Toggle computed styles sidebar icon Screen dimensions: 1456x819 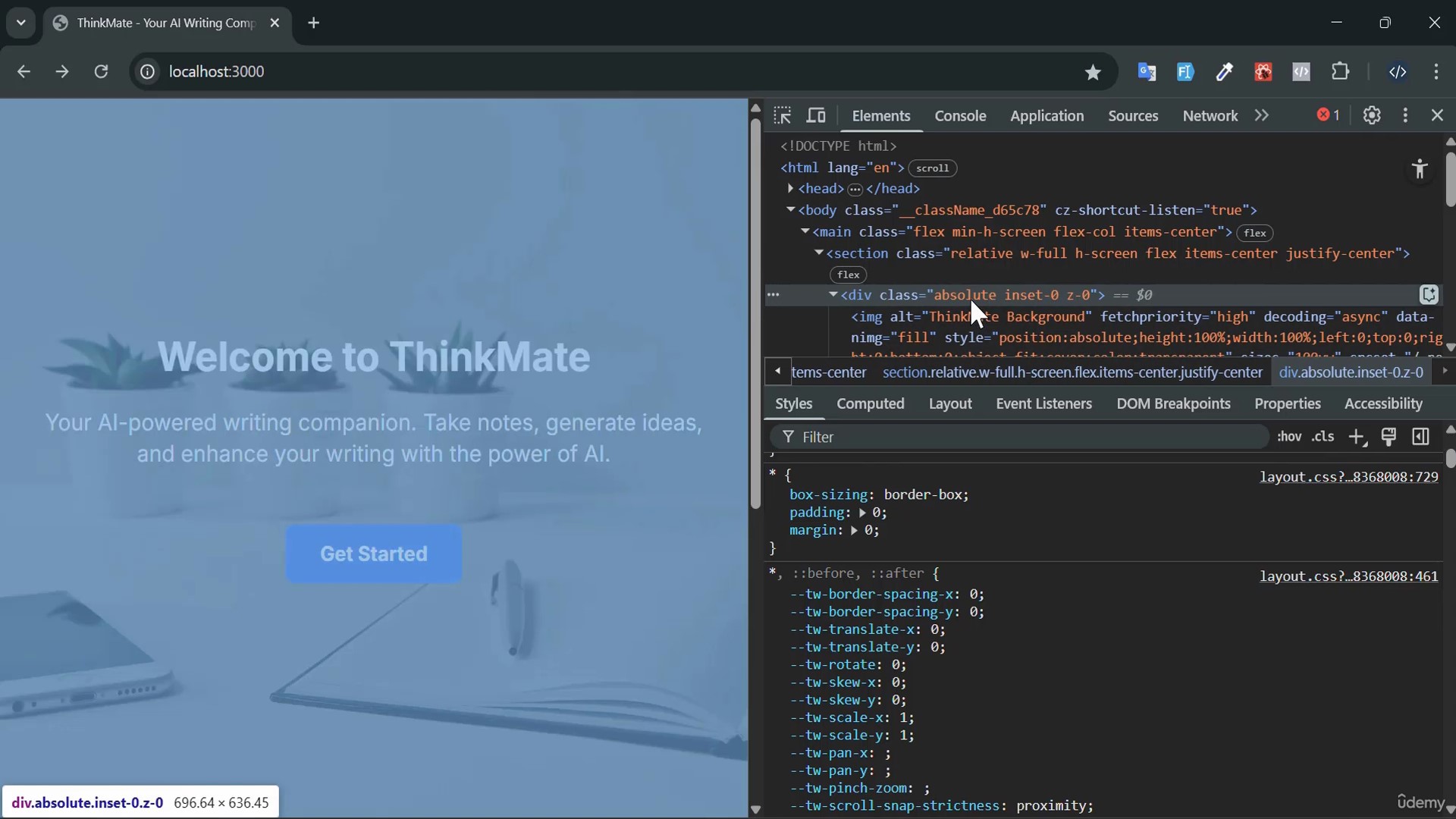pos(1420,437)
